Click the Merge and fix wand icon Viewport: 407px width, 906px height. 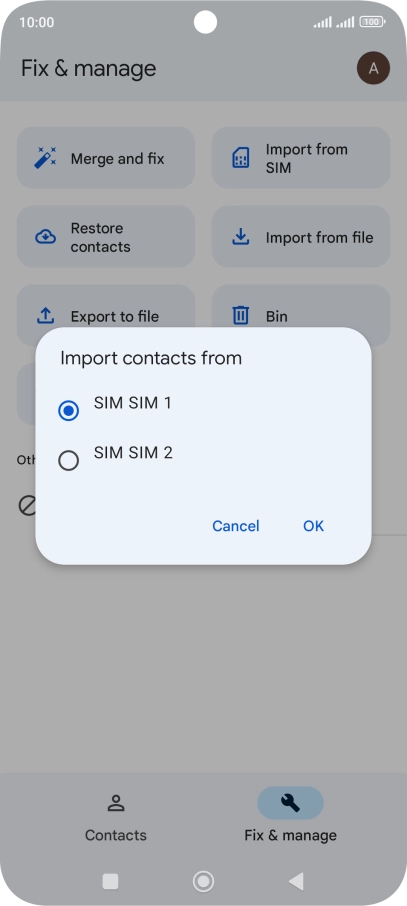click(x=45, y=158)
